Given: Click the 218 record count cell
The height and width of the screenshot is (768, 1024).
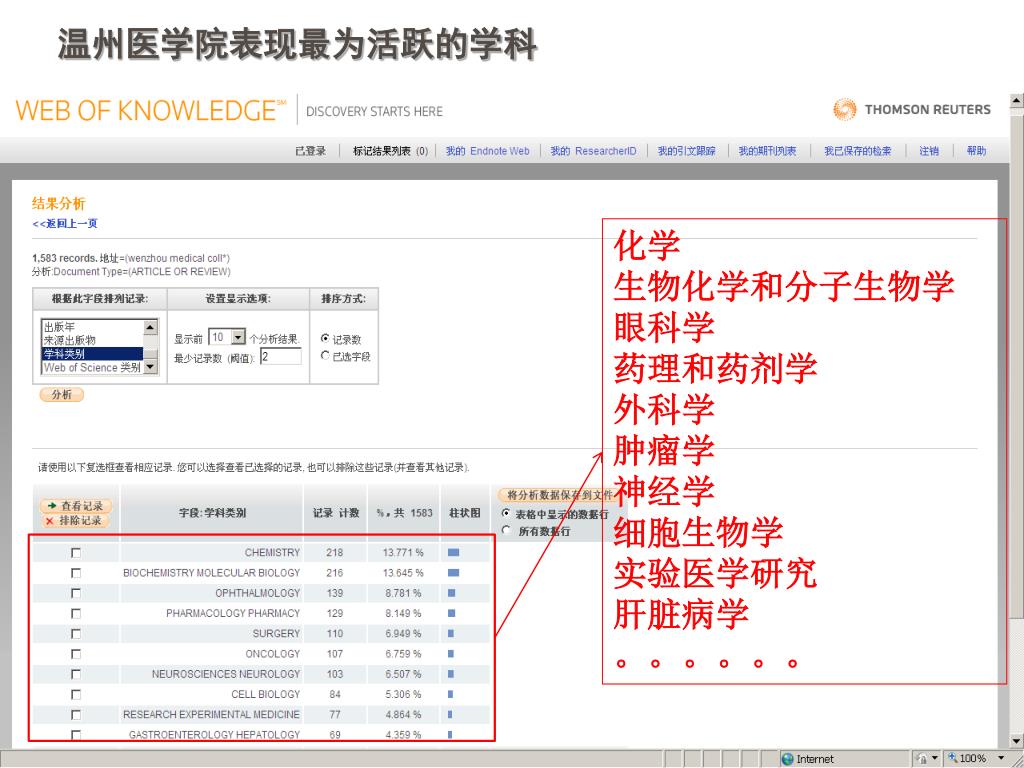Looking at the screenshot, I should pos(334,552).
